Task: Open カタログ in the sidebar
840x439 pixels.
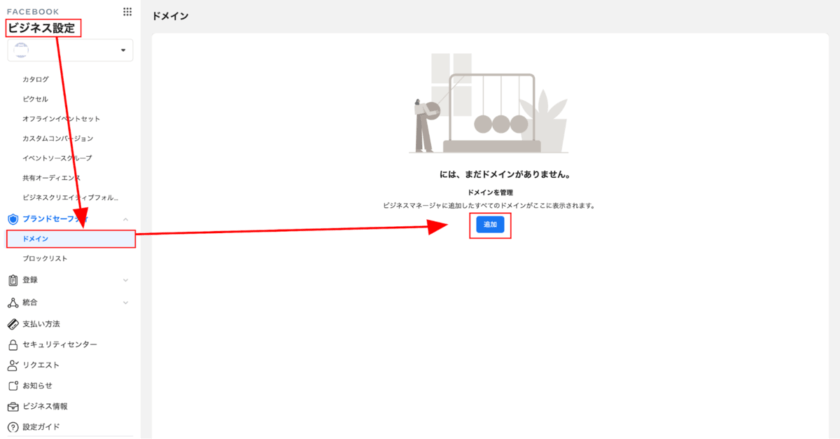Action: tap(35, 79)
